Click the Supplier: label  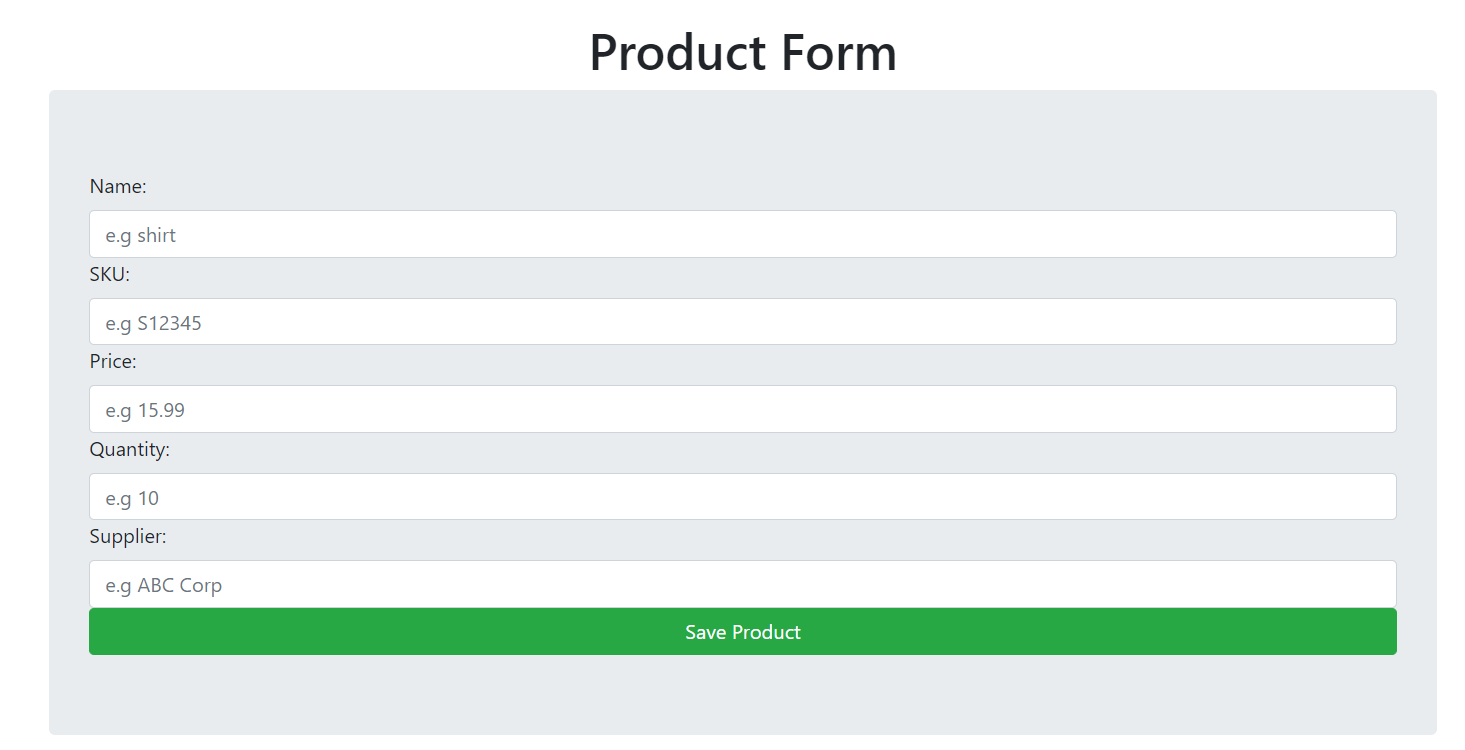click(127, 536)
